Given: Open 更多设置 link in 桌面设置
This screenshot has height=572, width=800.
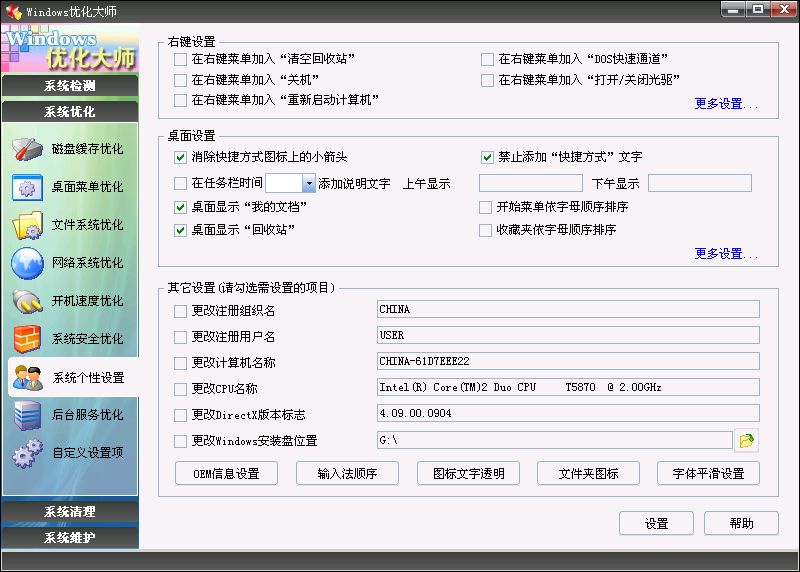Looking at the screenshot, I should [726, 254].
